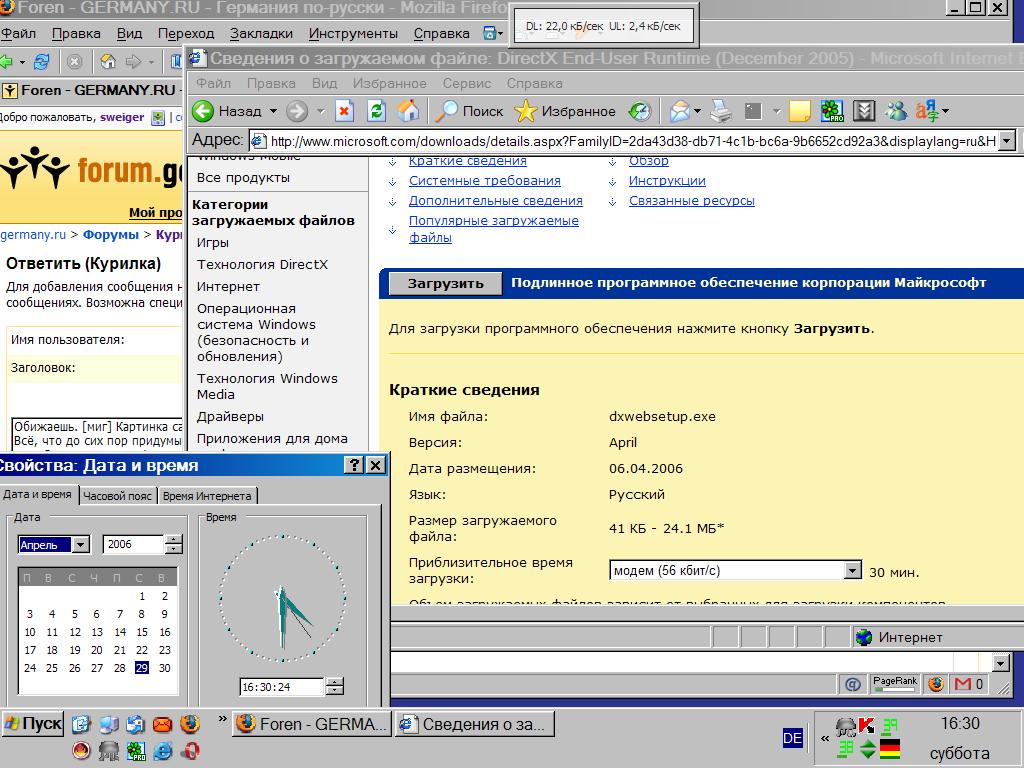The width and height of the screenshot is (1024, 768).
Task: Open Firefox Инструменты menu
Action: tap(353, 33)
